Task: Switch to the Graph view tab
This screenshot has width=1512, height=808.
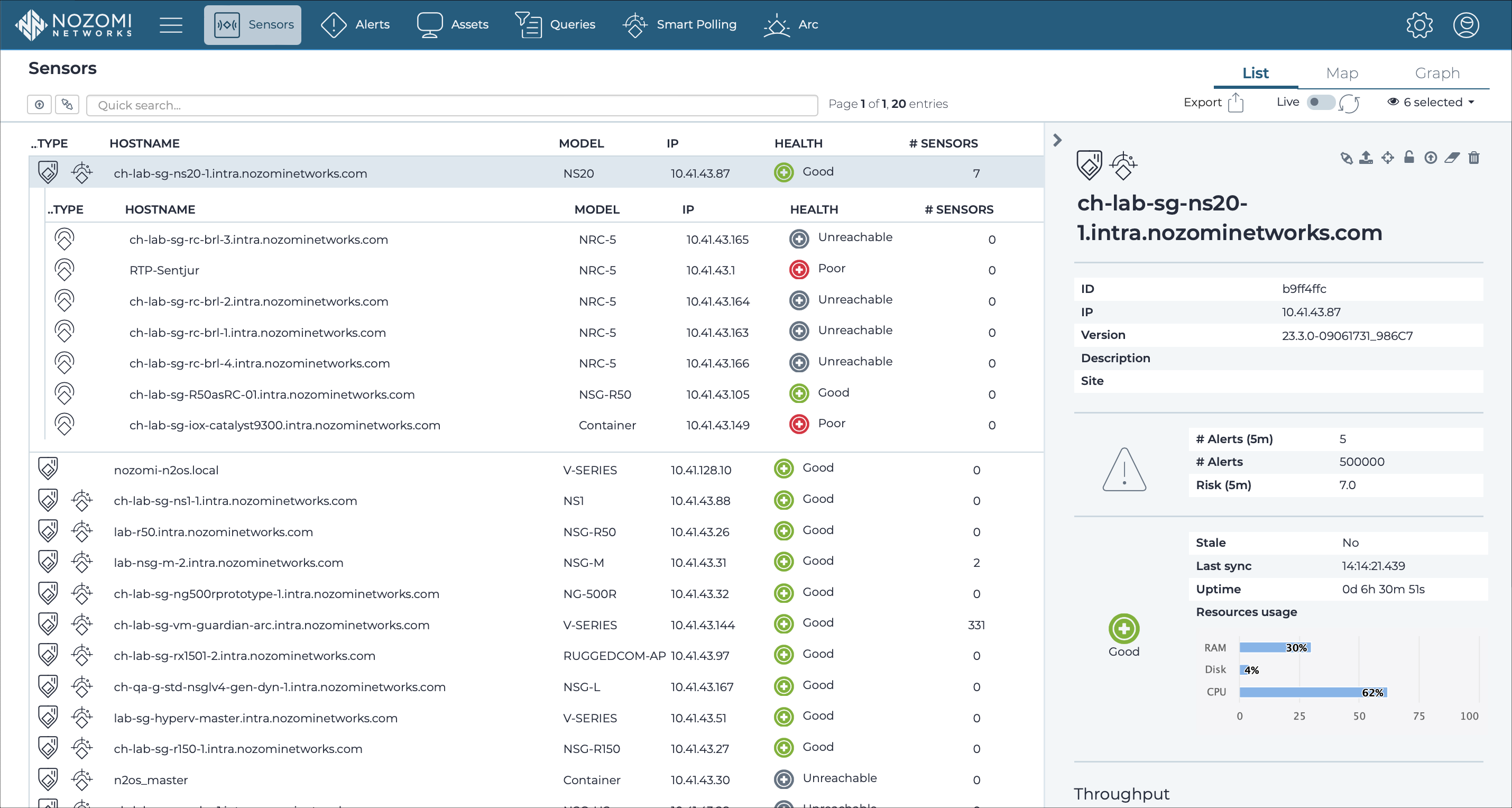Action: pyautogui.click(x=1437, y=72)
